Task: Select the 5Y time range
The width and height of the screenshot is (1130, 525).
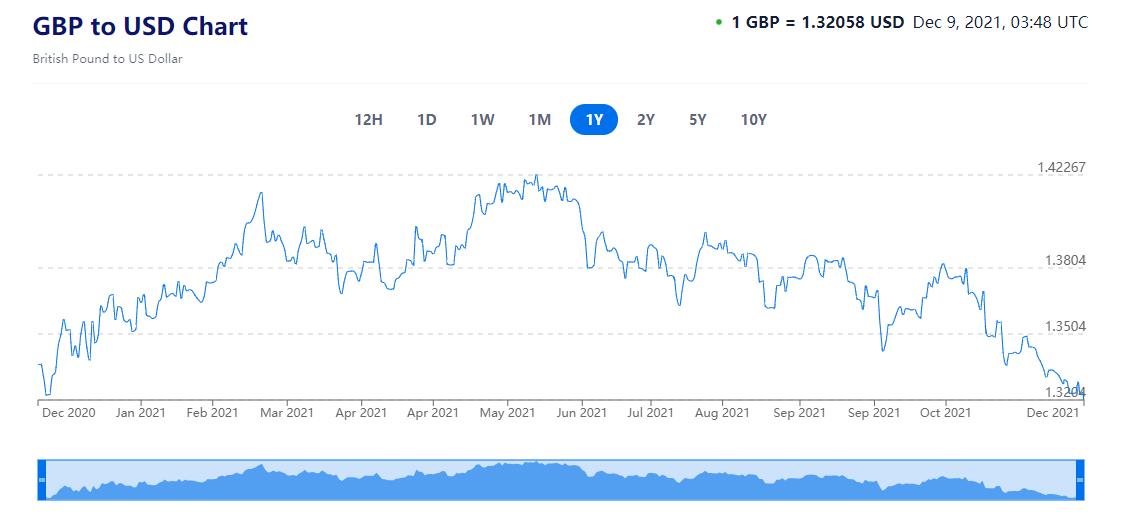Action: (698, 120)
